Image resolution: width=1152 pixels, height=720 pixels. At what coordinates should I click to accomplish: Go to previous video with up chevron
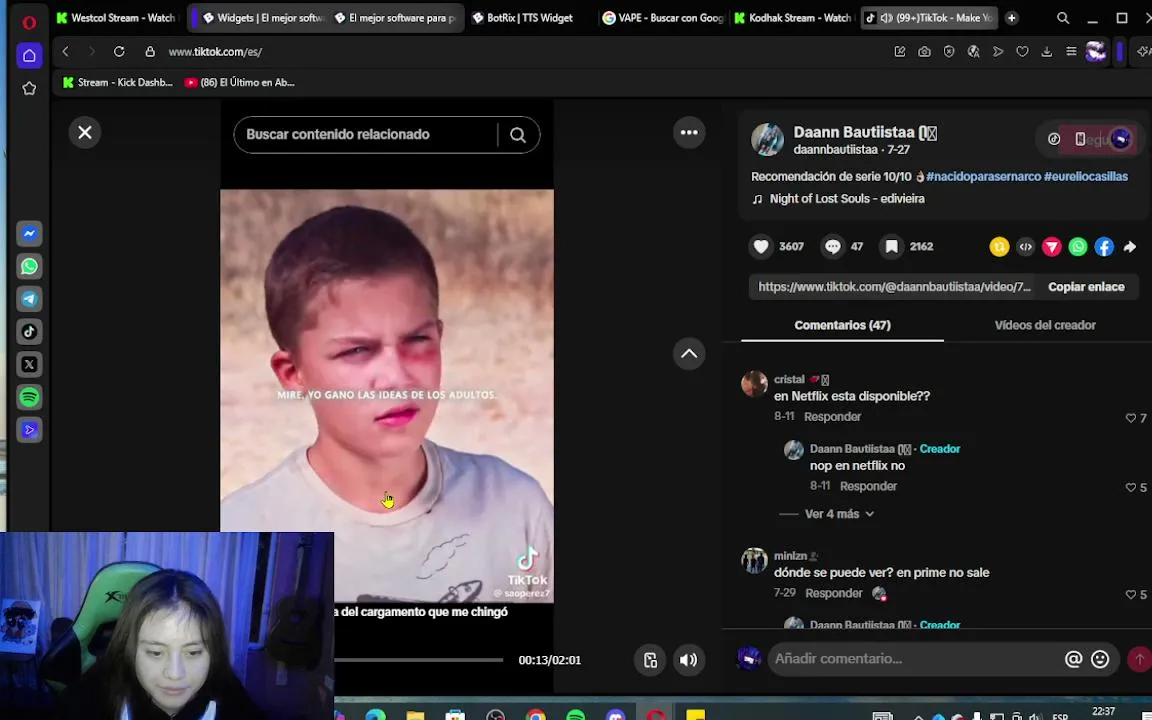pos(689,354)
